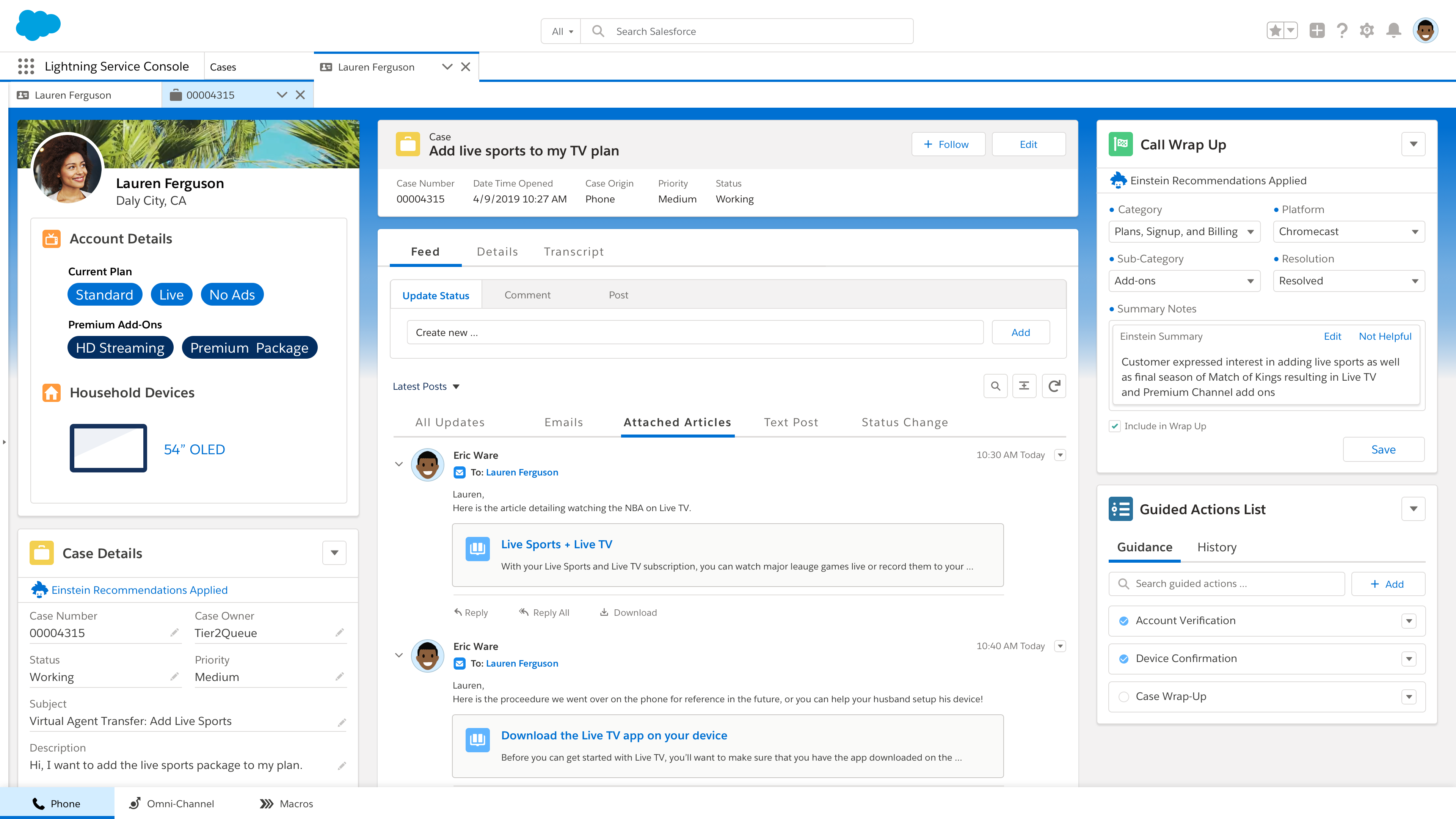This screenshot has height=819, width=1456.
Task: Click the feed search magnifier icon
Action: (x=995, y=386)
